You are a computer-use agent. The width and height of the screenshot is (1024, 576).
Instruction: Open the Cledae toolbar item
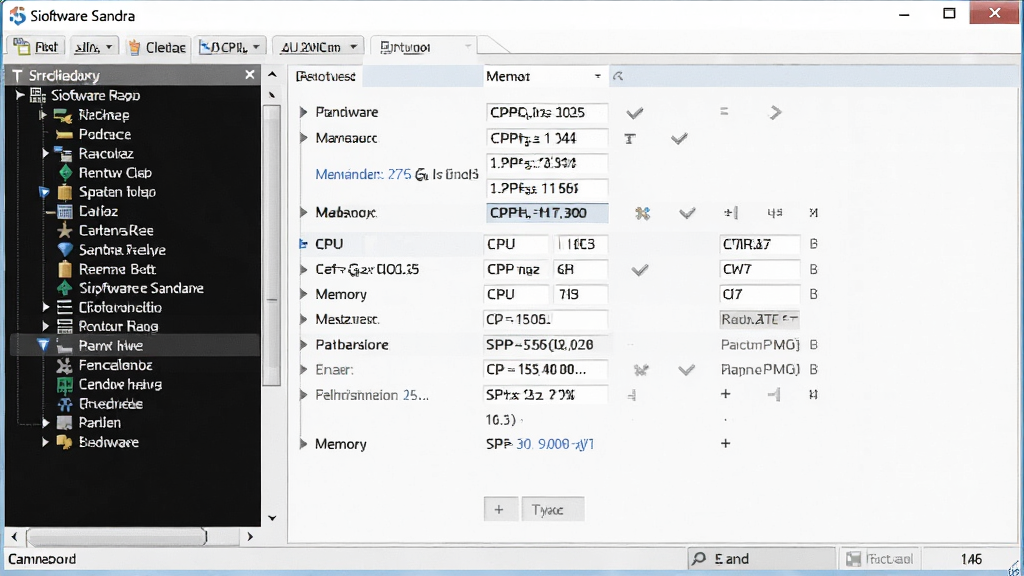[157, 47]
